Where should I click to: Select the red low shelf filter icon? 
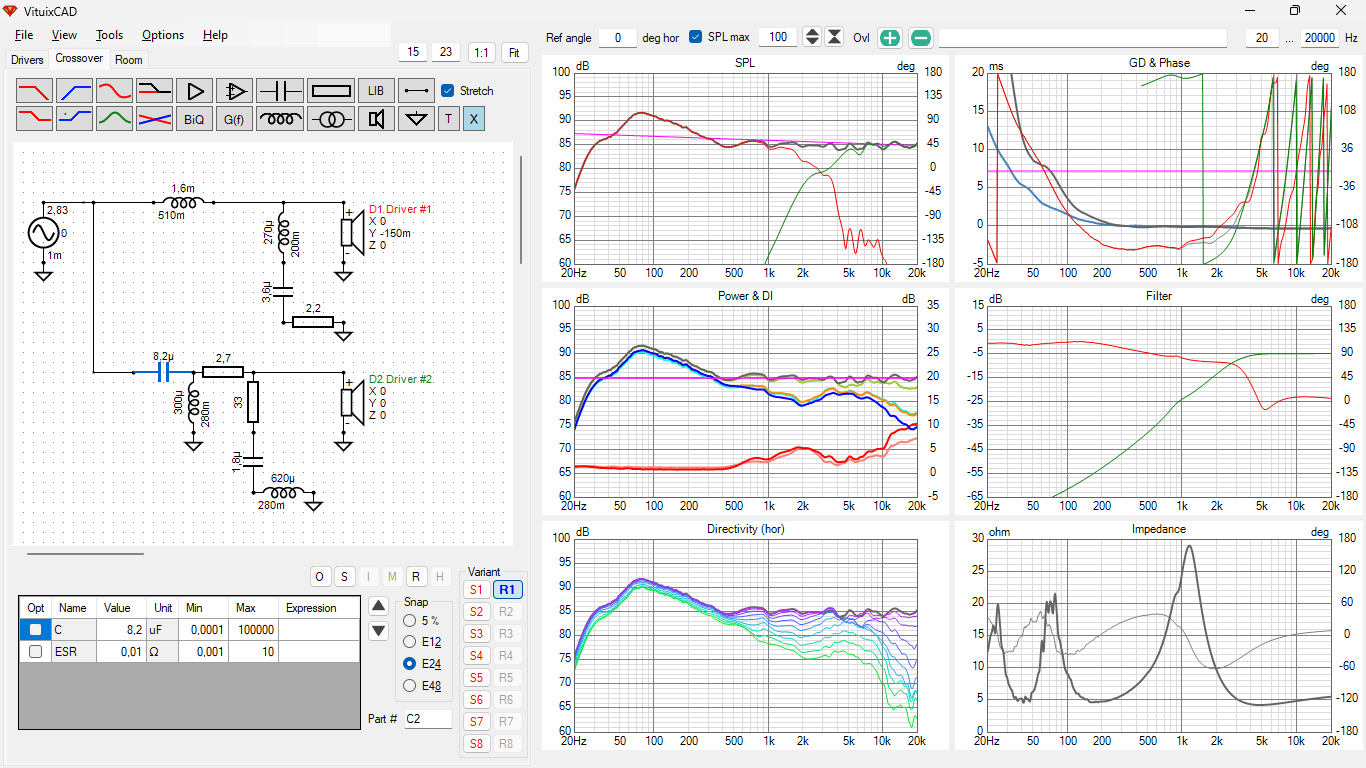point(34,119)
